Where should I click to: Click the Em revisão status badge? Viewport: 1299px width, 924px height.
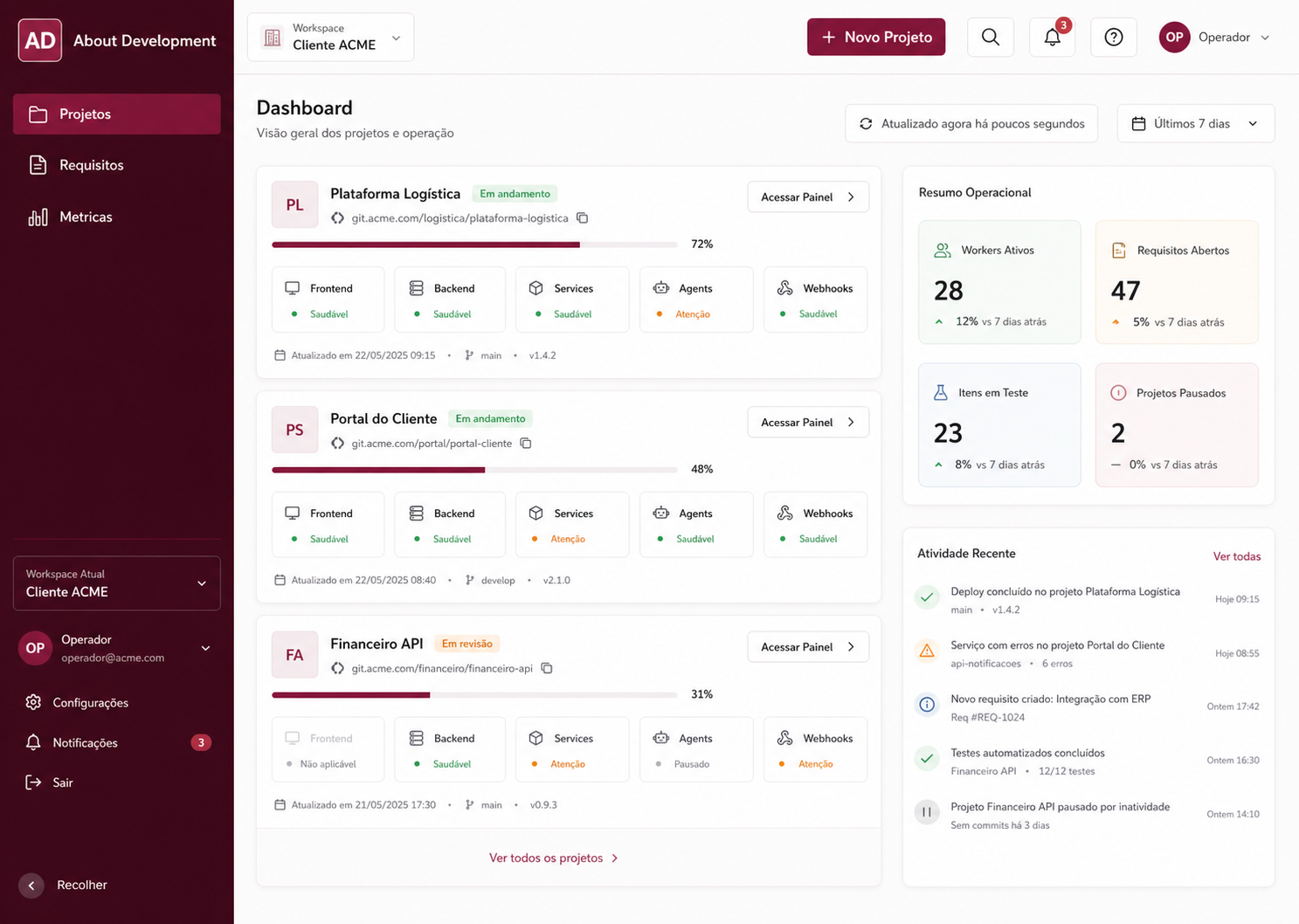467,644
